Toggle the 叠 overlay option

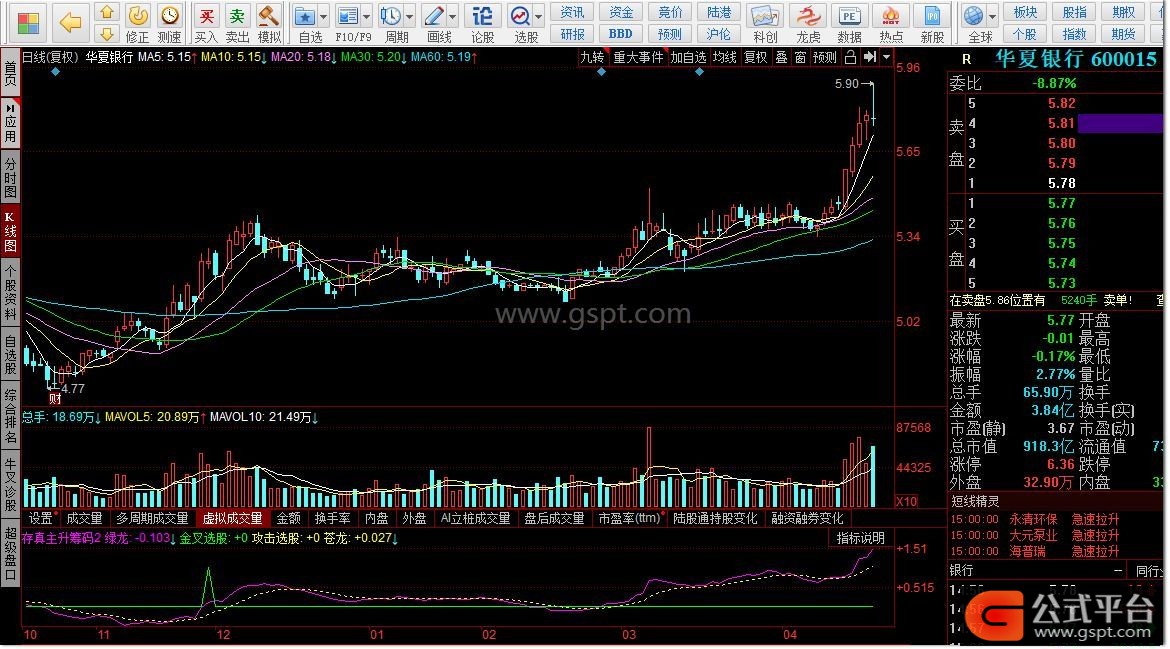coord(781,57)
